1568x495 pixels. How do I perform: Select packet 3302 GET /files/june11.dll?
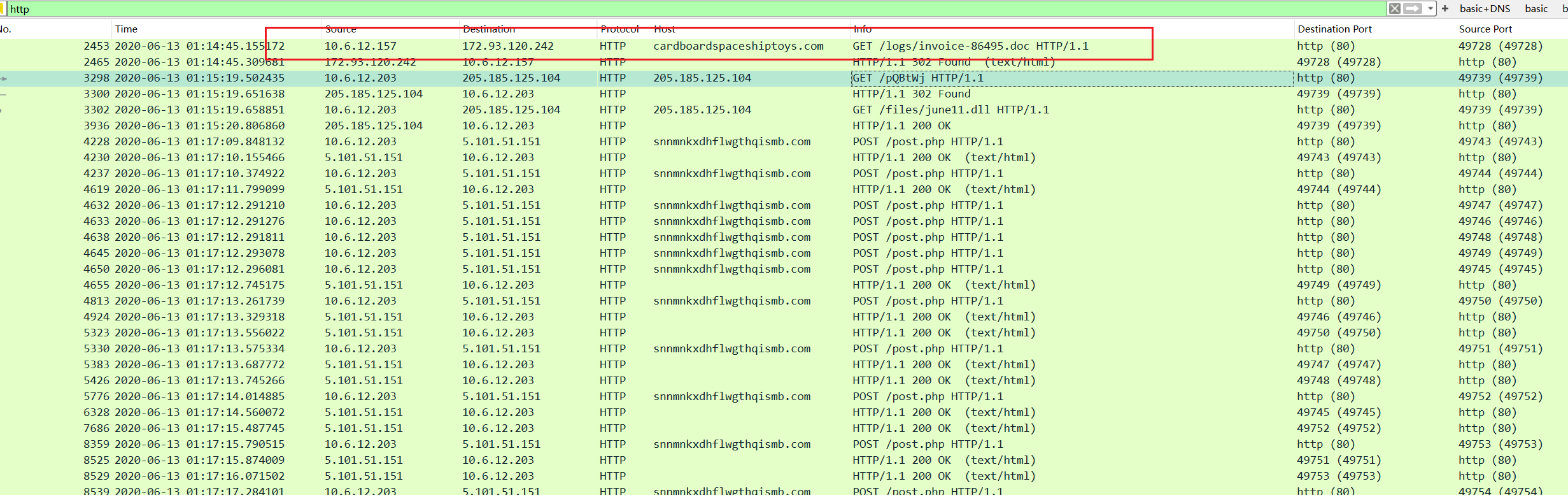click(x=950, y=110)
